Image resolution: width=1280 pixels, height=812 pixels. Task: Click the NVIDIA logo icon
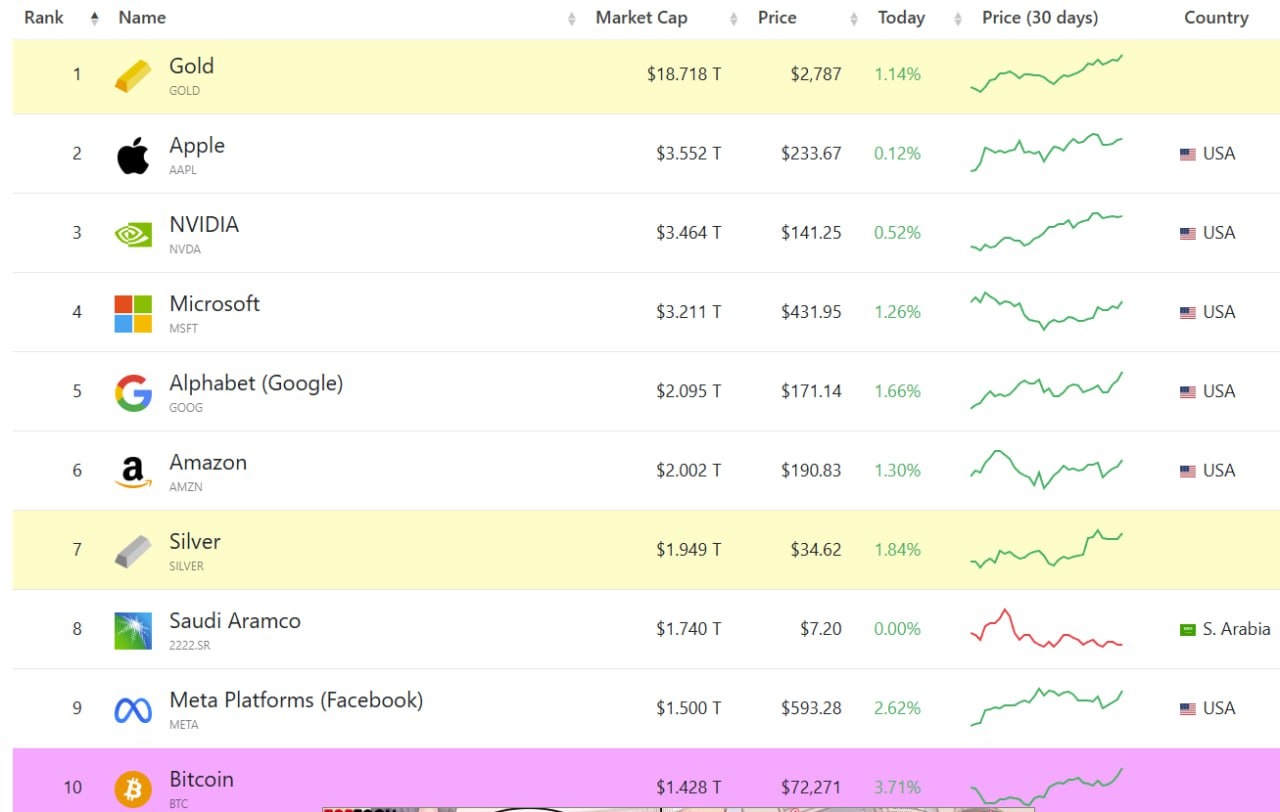point(133,235)
